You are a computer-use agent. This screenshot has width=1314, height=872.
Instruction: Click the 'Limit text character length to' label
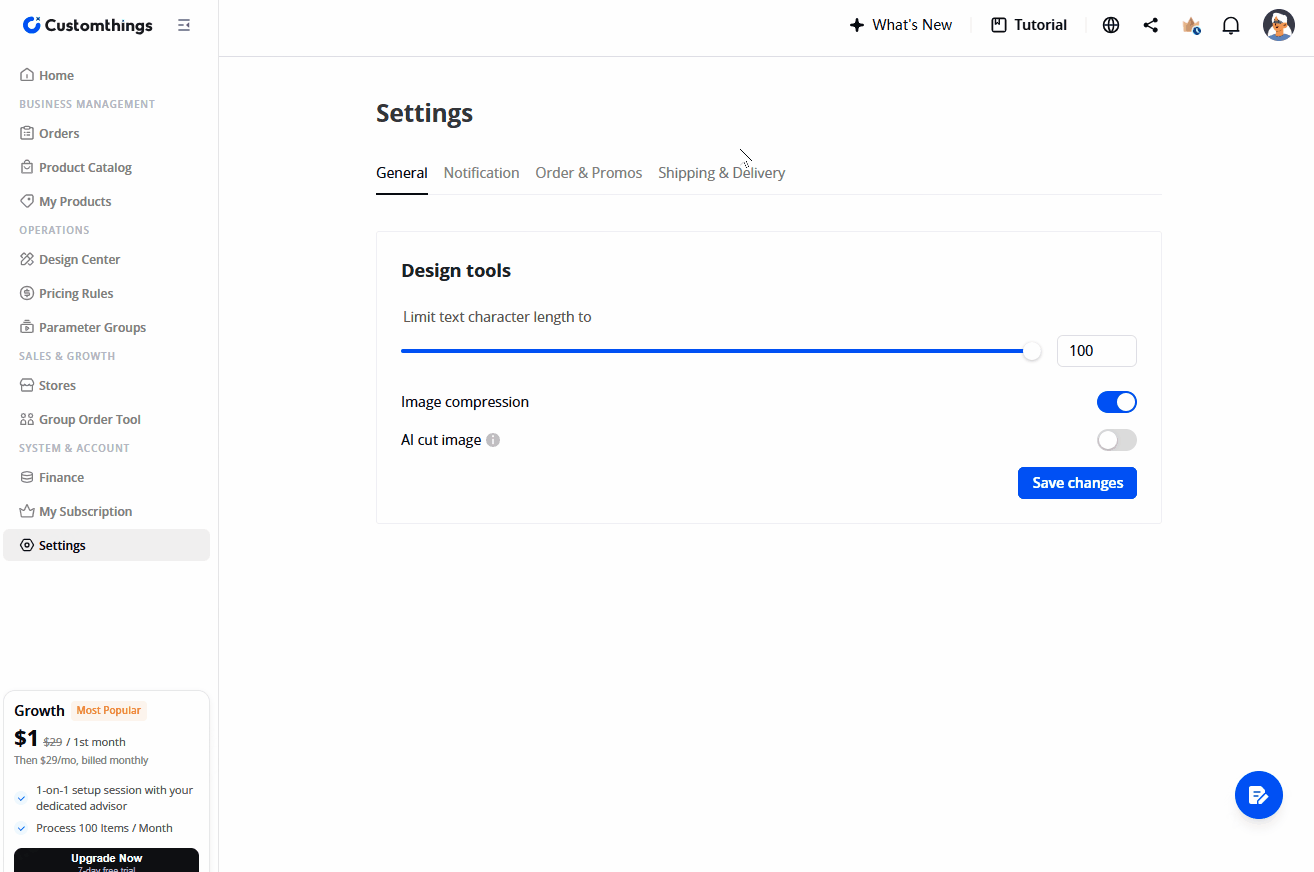coord(497,317)
